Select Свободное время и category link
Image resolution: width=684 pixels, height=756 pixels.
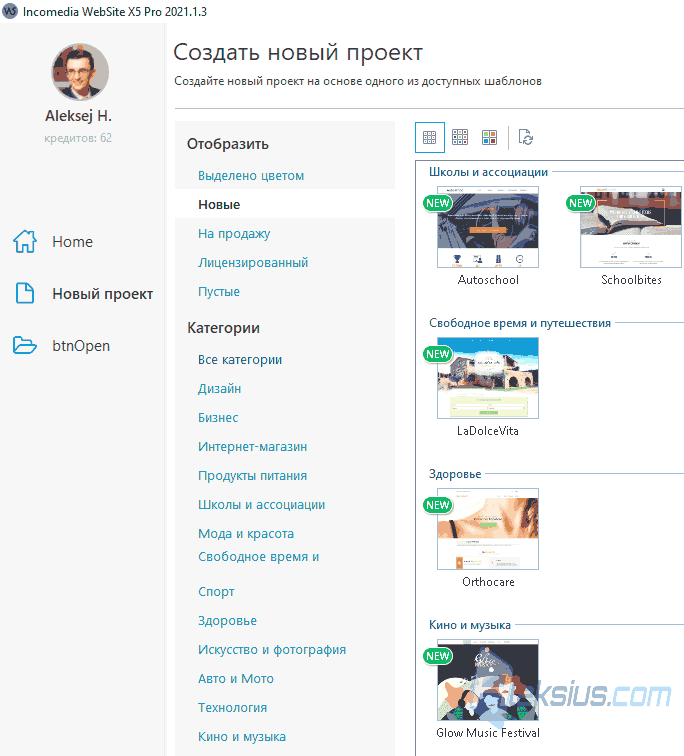pyautogui.click(x=259, y=556)
